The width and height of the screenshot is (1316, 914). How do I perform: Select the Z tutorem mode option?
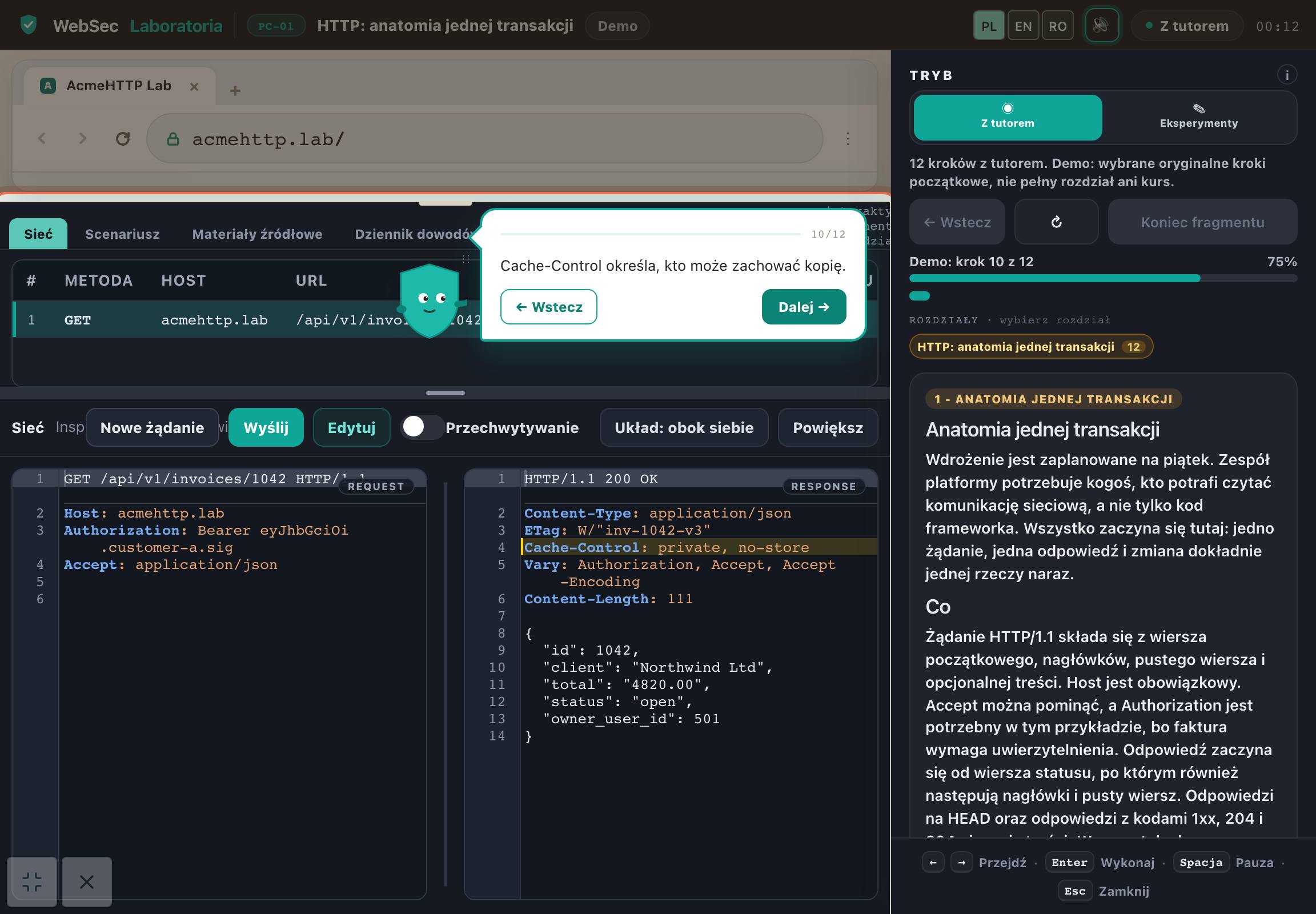click(x=1007, y=118)
